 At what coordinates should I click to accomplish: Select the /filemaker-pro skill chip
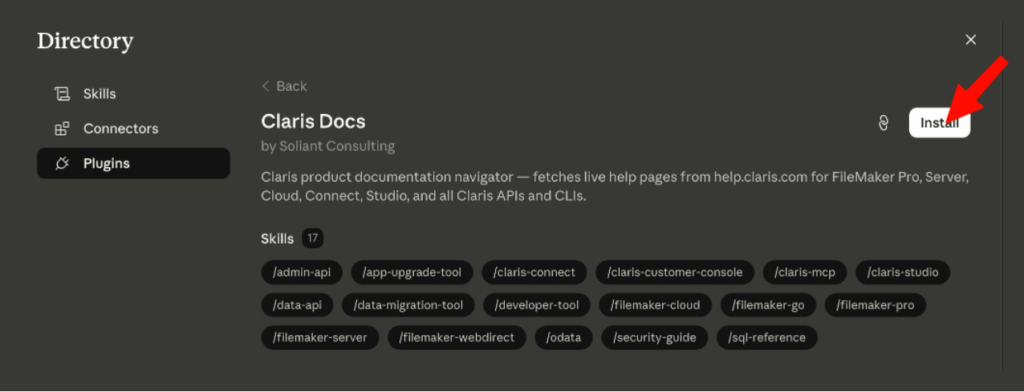tap(875, 305)
